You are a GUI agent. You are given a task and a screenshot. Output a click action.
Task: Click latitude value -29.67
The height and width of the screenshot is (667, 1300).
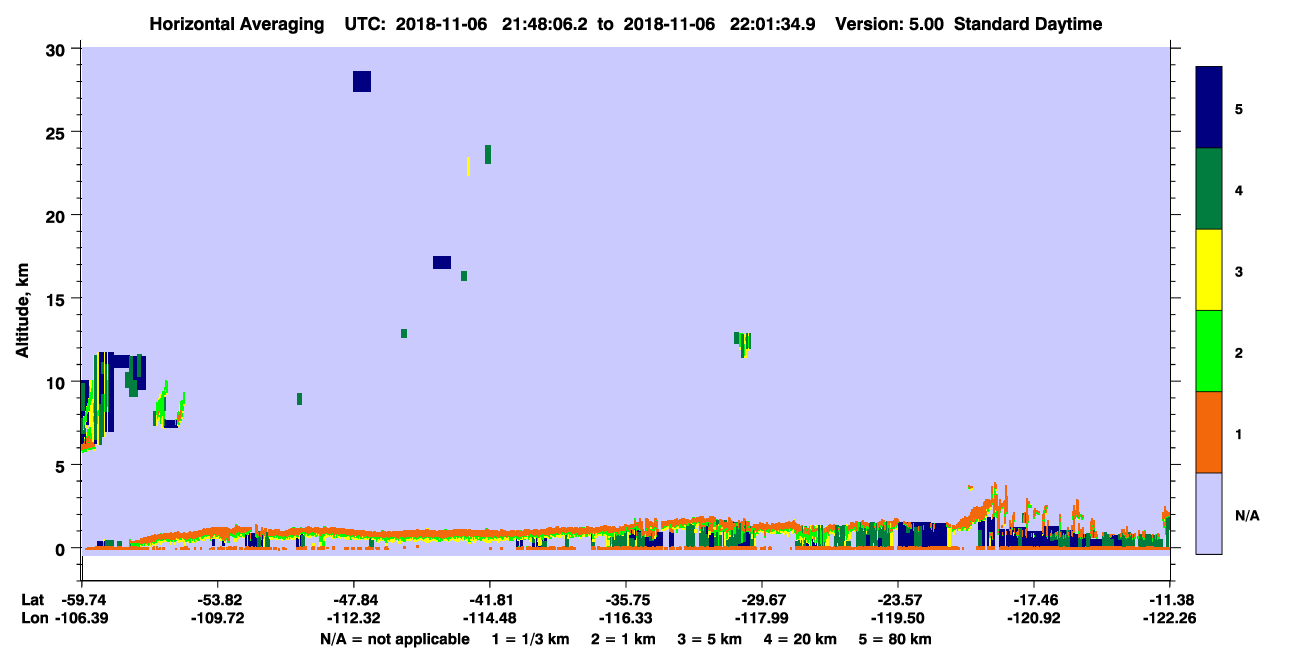pyautogui.click(x=762, y=600)
